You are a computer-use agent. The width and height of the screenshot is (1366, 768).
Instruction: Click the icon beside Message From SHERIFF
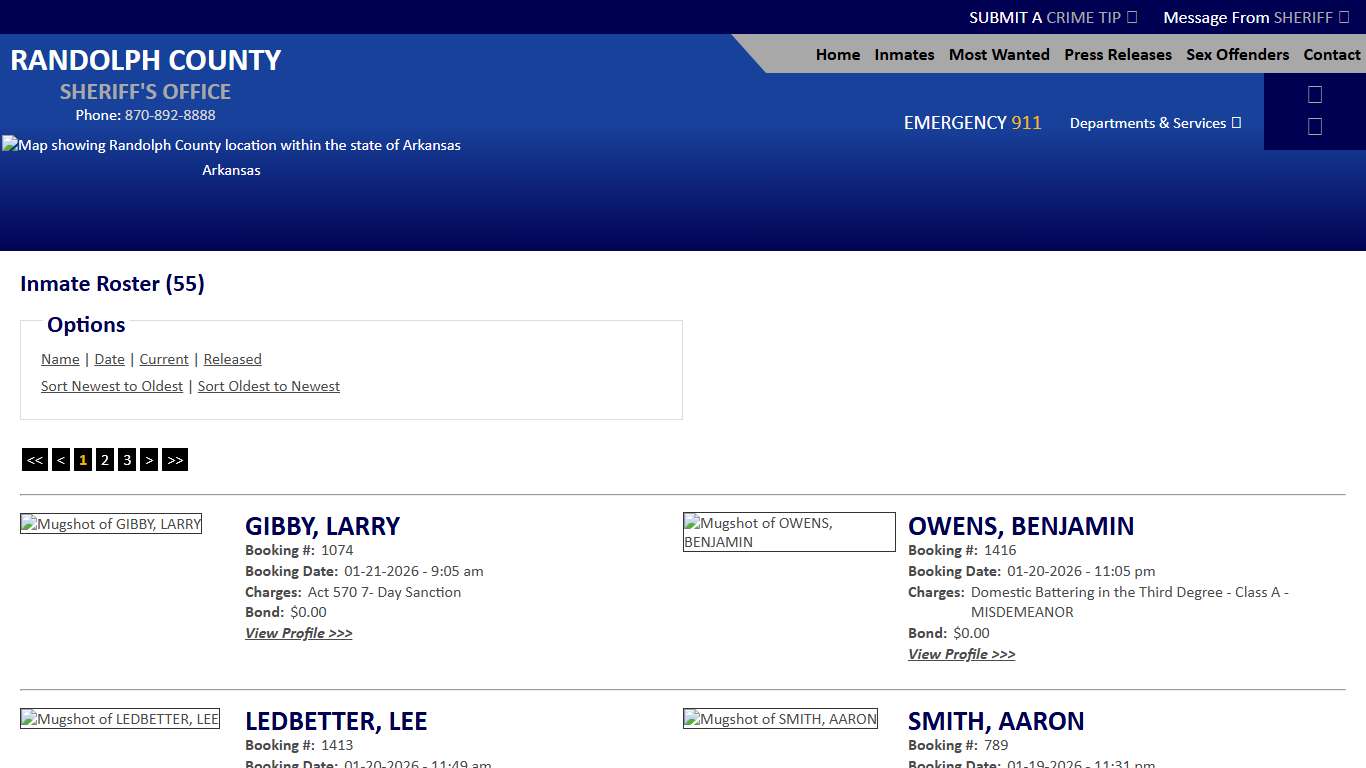tap(1345, 17)
